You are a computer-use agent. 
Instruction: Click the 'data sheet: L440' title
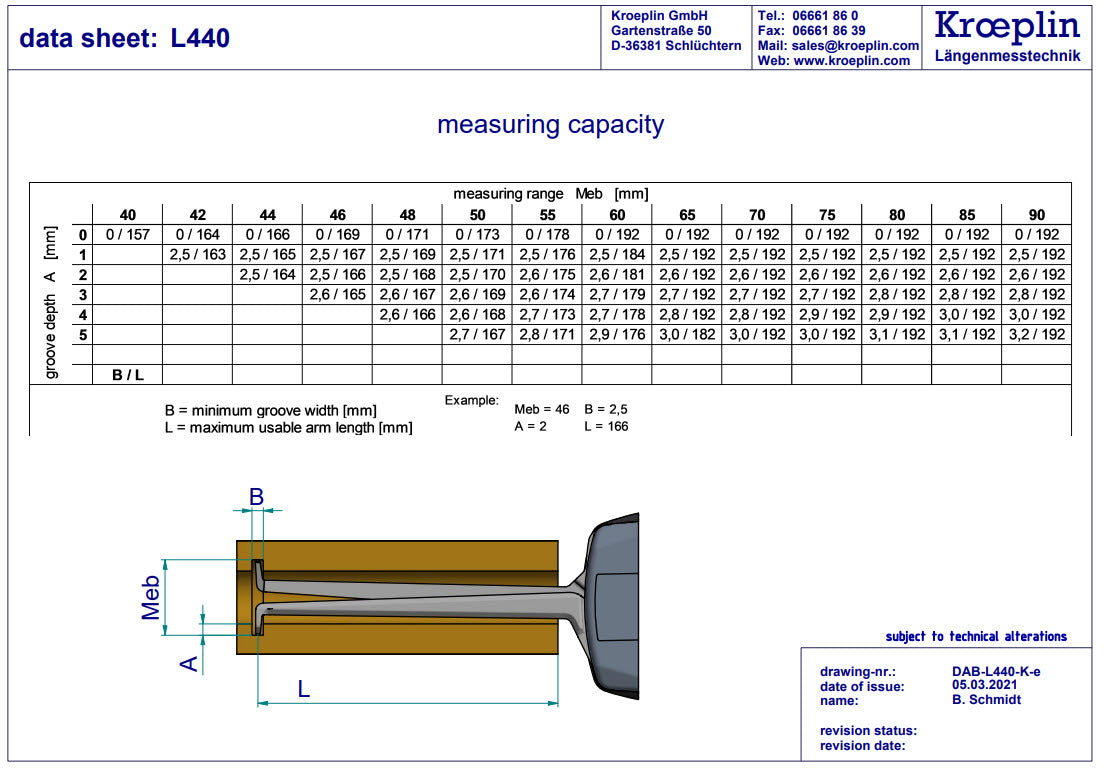point(125,39)
